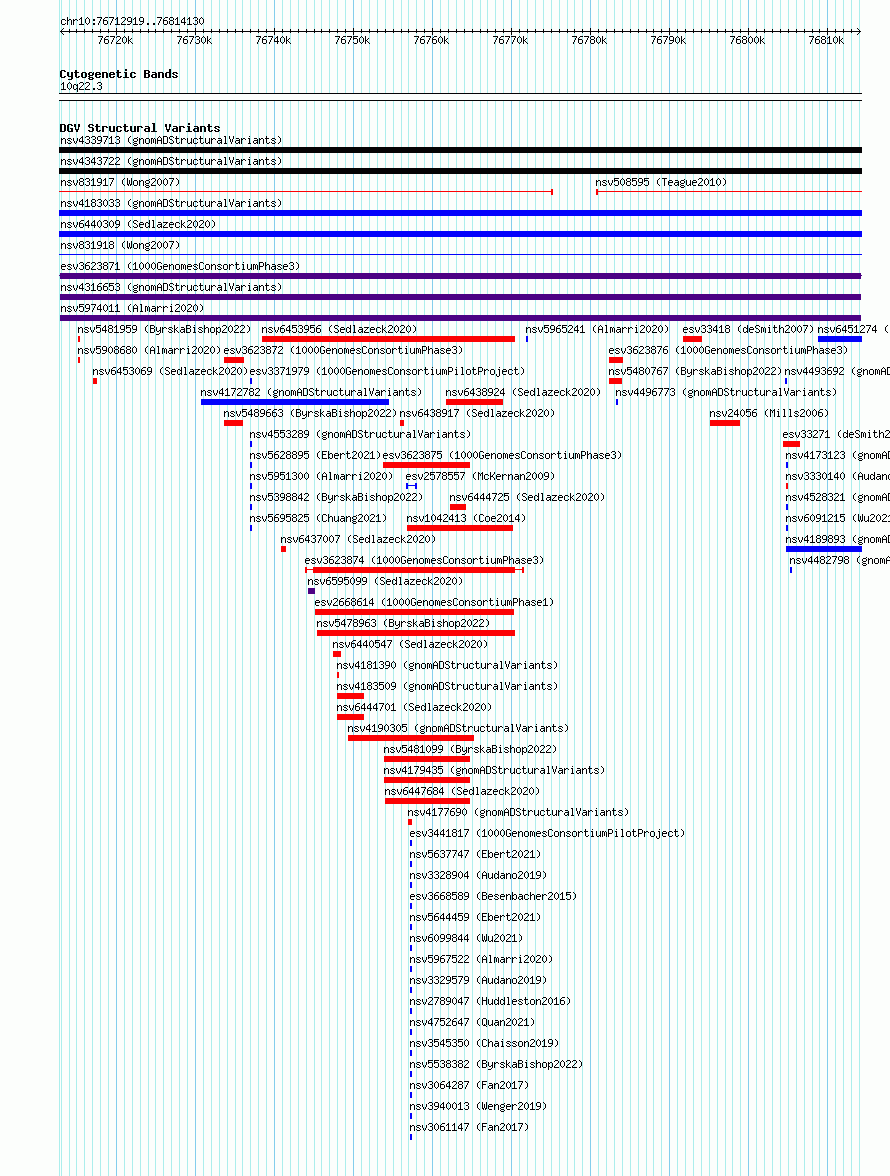This screenshot has height=1176, width=890.
Task: Select nsv6440309 (Sedlazeck2020) label
Action: 138,224
